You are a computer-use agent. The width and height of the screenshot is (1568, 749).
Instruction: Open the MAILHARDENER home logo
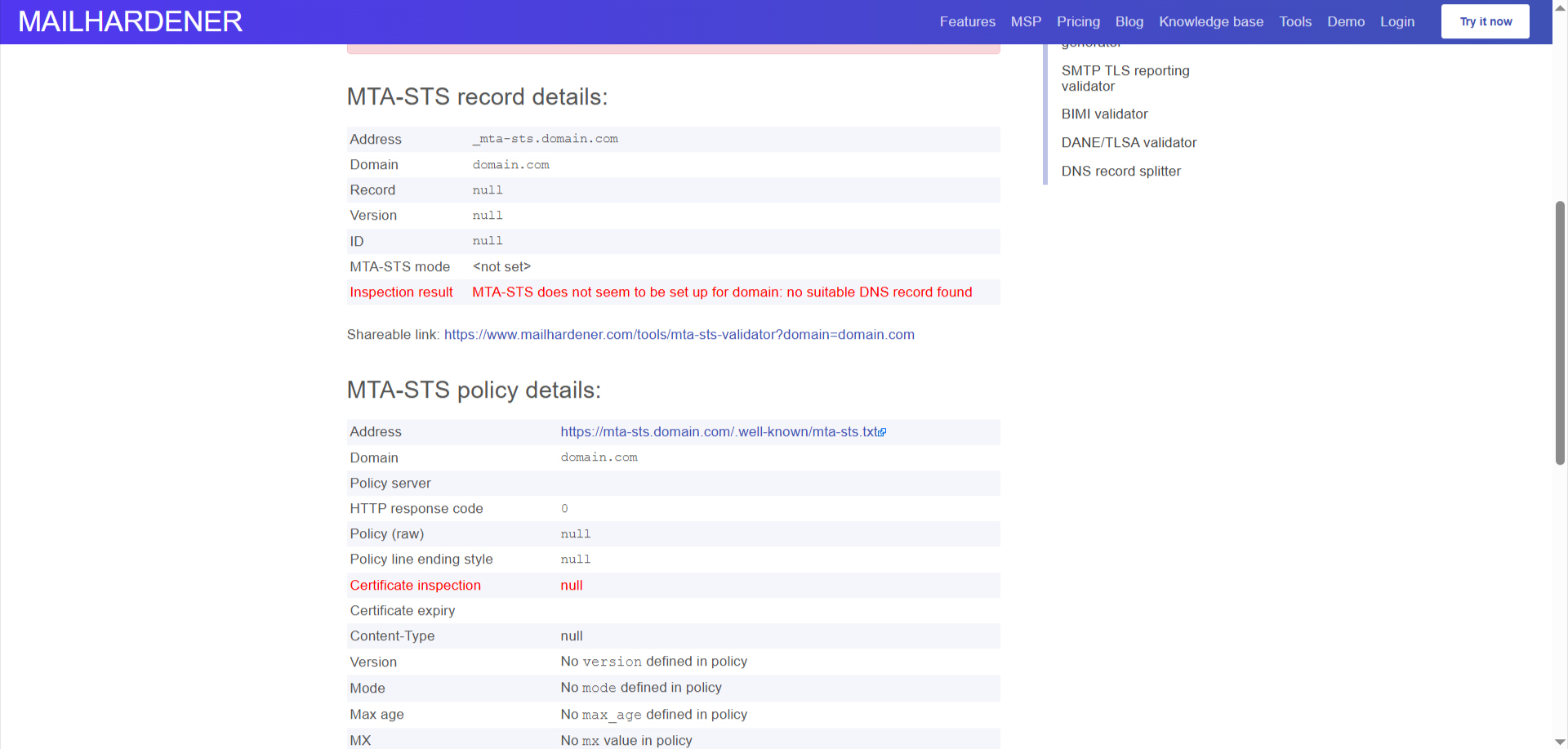[130, 21]
